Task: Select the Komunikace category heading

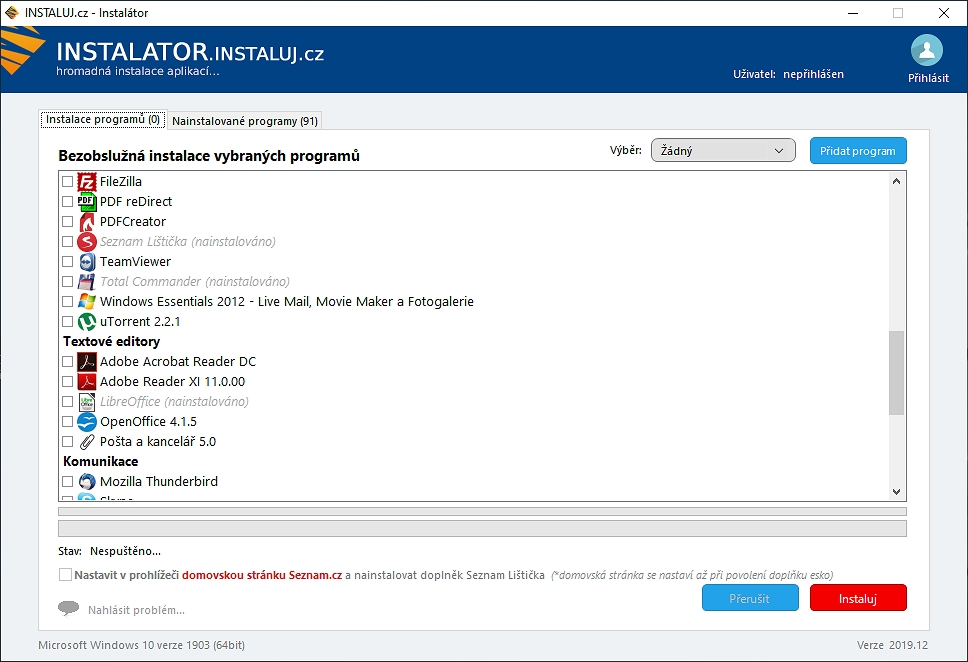Action: 101,461
